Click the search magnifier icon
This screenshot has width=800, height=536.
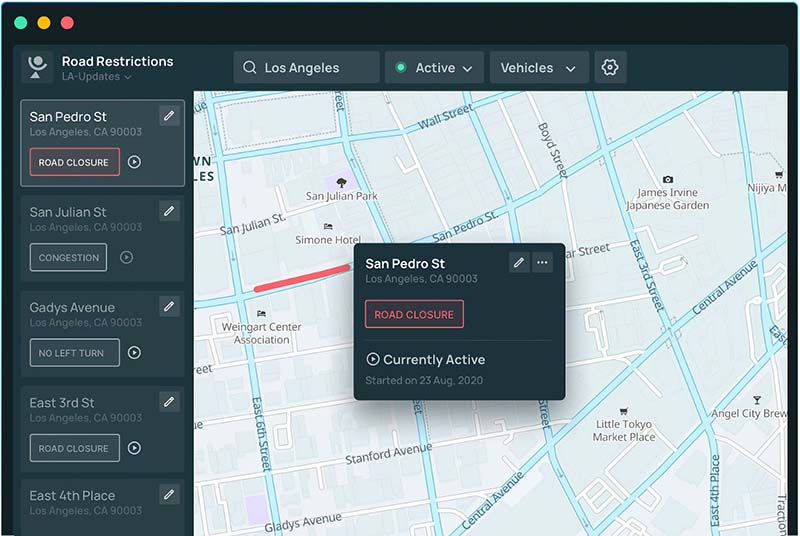(249, 67)
